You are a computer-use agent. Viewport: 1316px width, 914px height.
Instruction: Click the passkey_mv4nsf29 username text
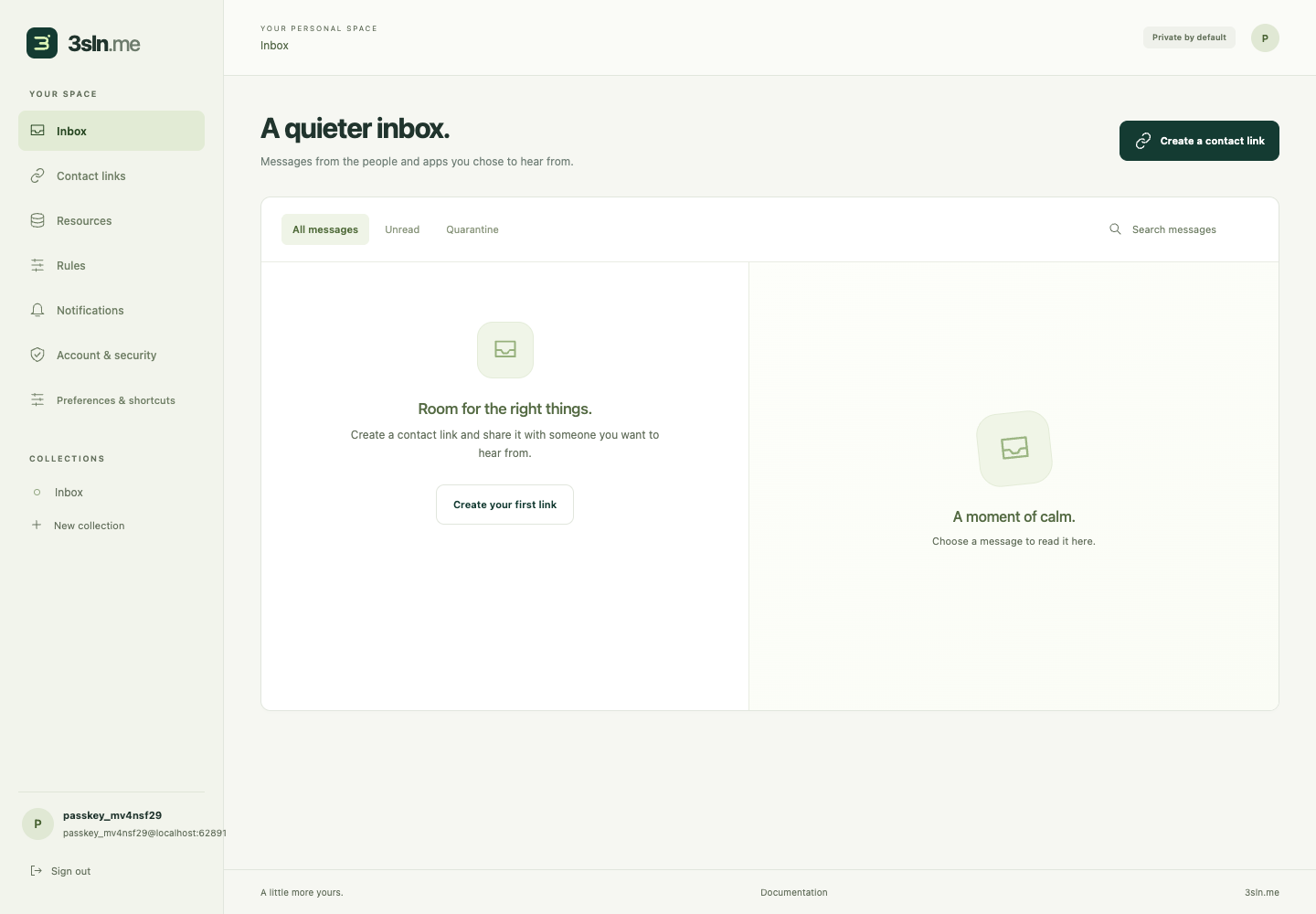(112, 815)
